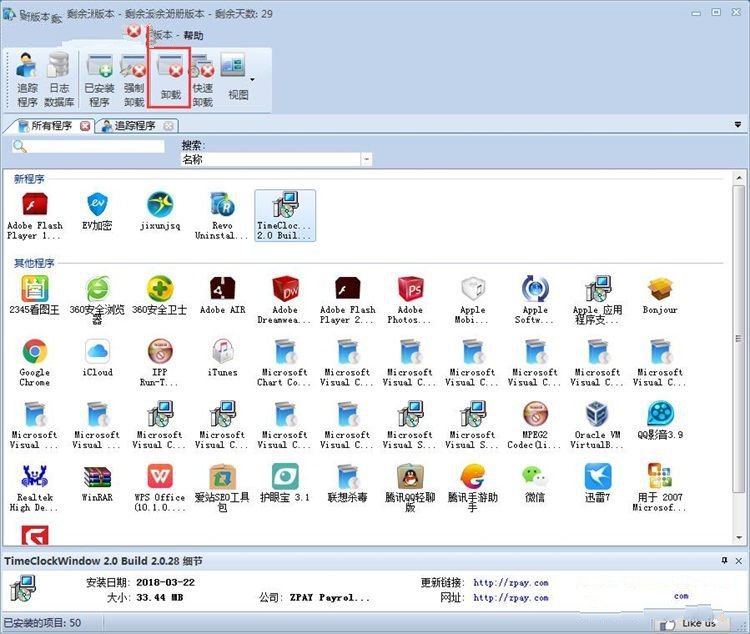This screenshot has height=634, width=750.
Task: Close the TimeClockWindow details panel
Action: pos(739,560)
